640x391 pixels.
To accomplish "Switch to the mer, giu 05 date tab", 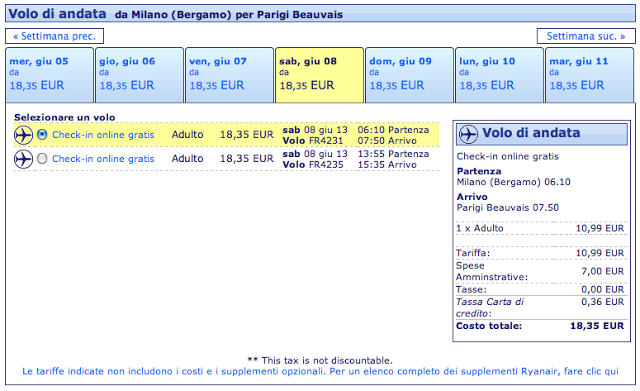I will 49,75.
